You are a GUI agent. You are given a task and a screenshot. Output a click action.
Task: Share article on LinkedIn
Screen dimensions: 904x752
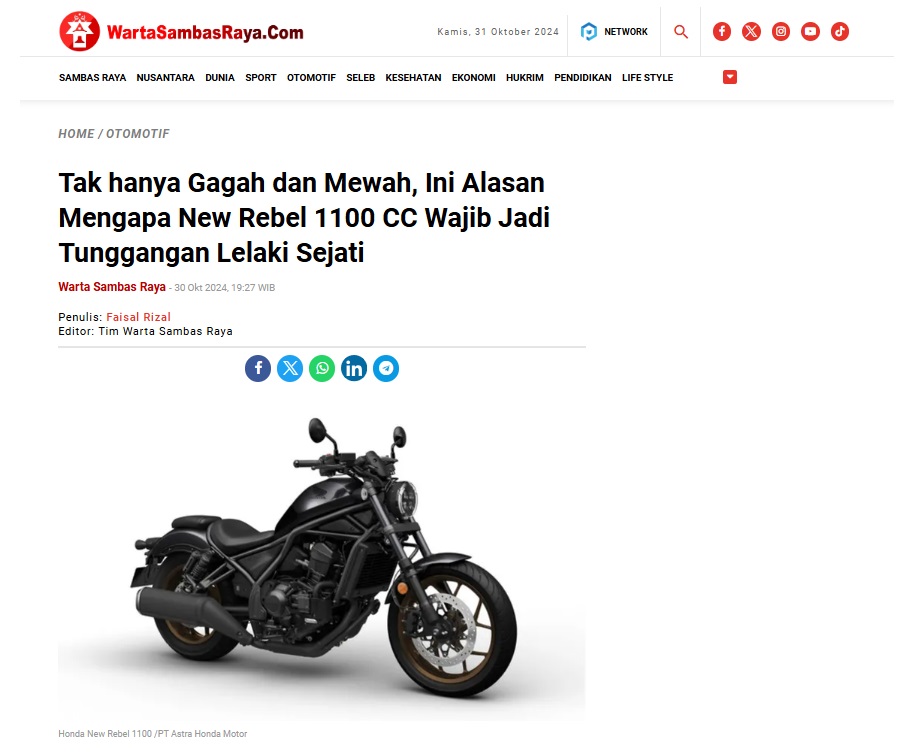pos(354,368)
